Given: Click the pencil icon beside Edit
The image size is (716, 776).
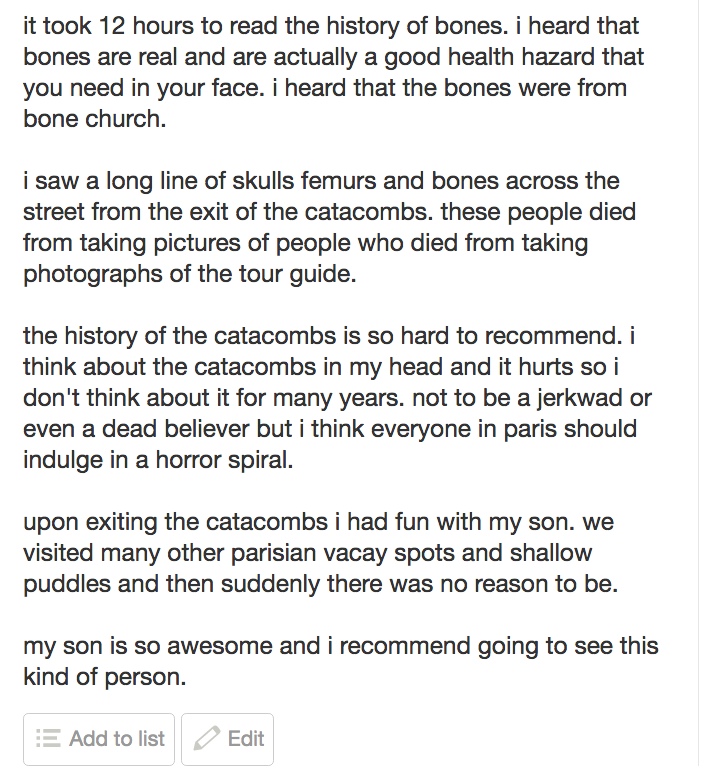Looking at the screenshot, I should pyautogui.click(x=206, y=739).
